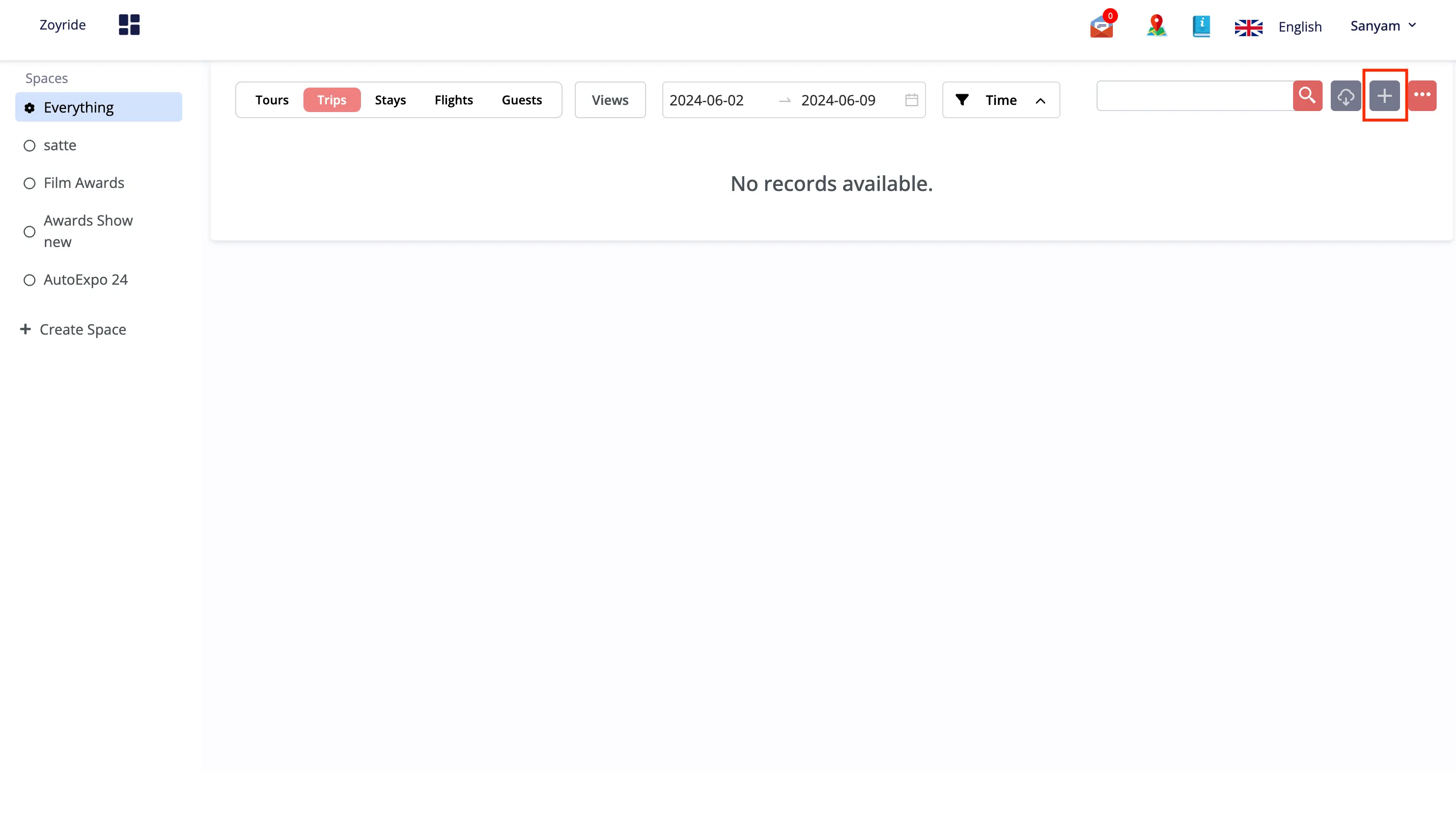Click the filter funnel icon
Image resolution: width=1456 pixels, height=821 pixels.
[962, 100]
